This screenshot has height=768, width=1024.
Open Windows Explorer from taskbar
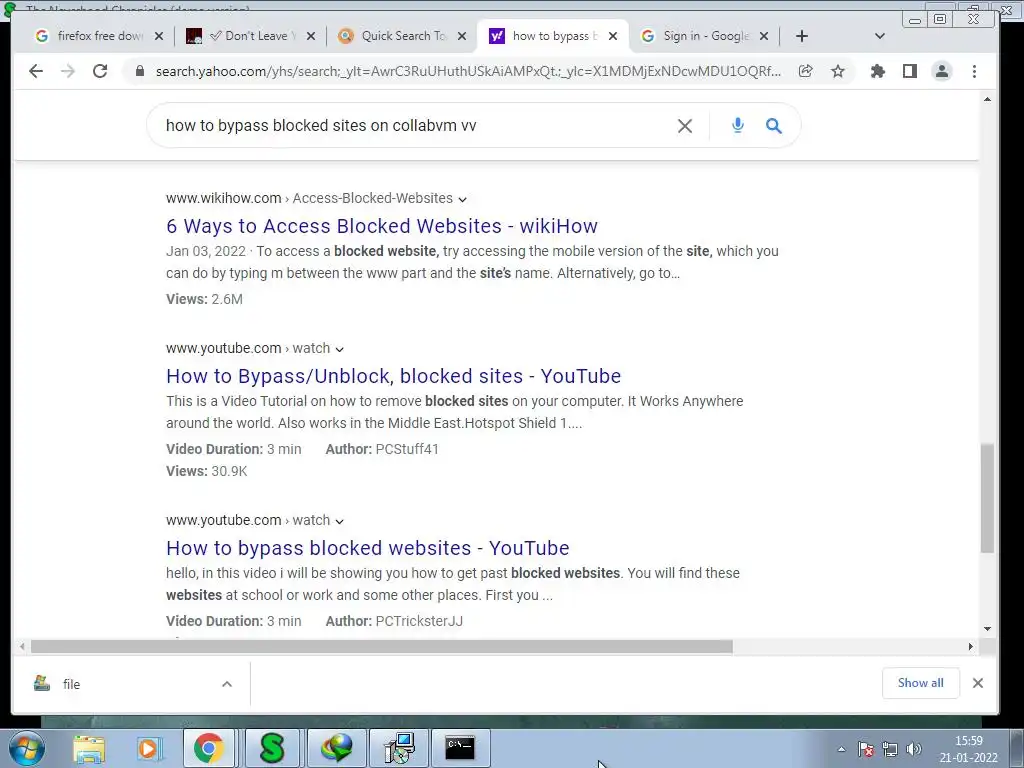(x=89, y=748)
